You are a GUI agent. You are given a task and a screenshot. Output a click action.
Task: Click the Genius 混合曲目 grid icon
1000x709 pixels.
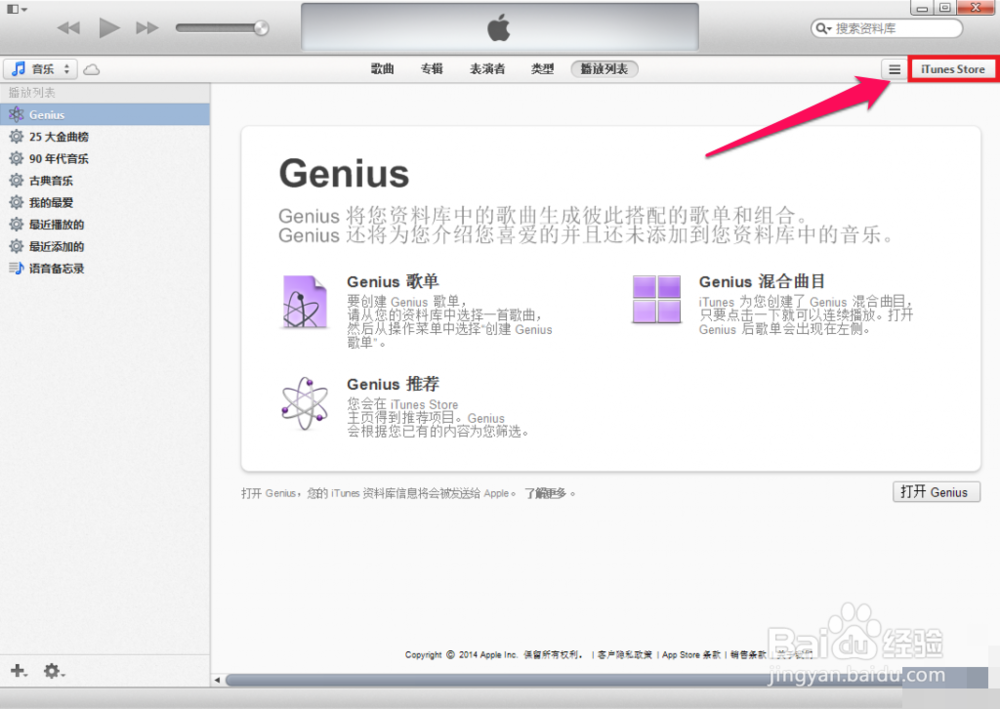[656, 299]
